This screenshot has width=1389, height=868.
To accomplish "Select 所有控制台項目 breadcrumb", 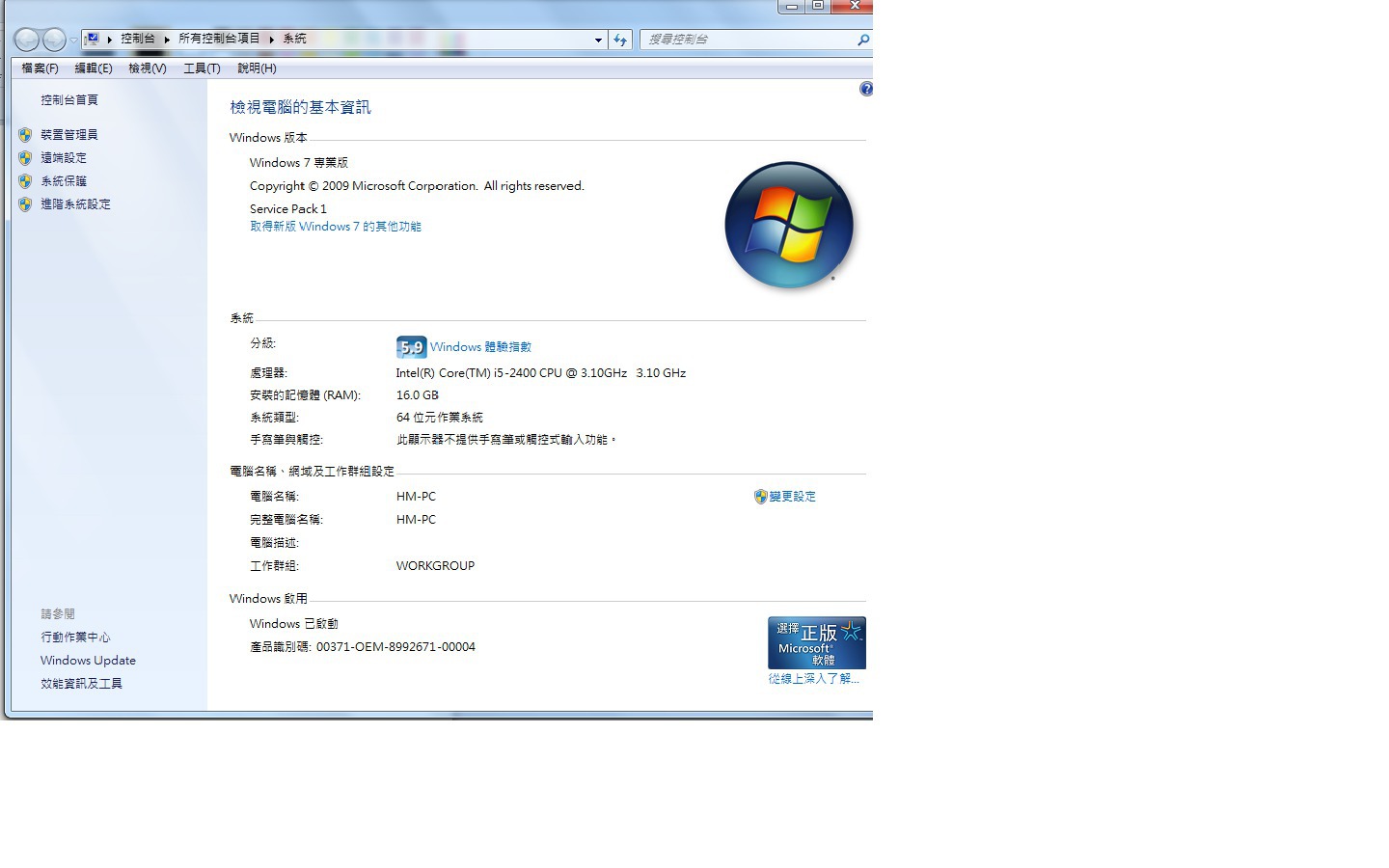I will click(x=219, y=39).
